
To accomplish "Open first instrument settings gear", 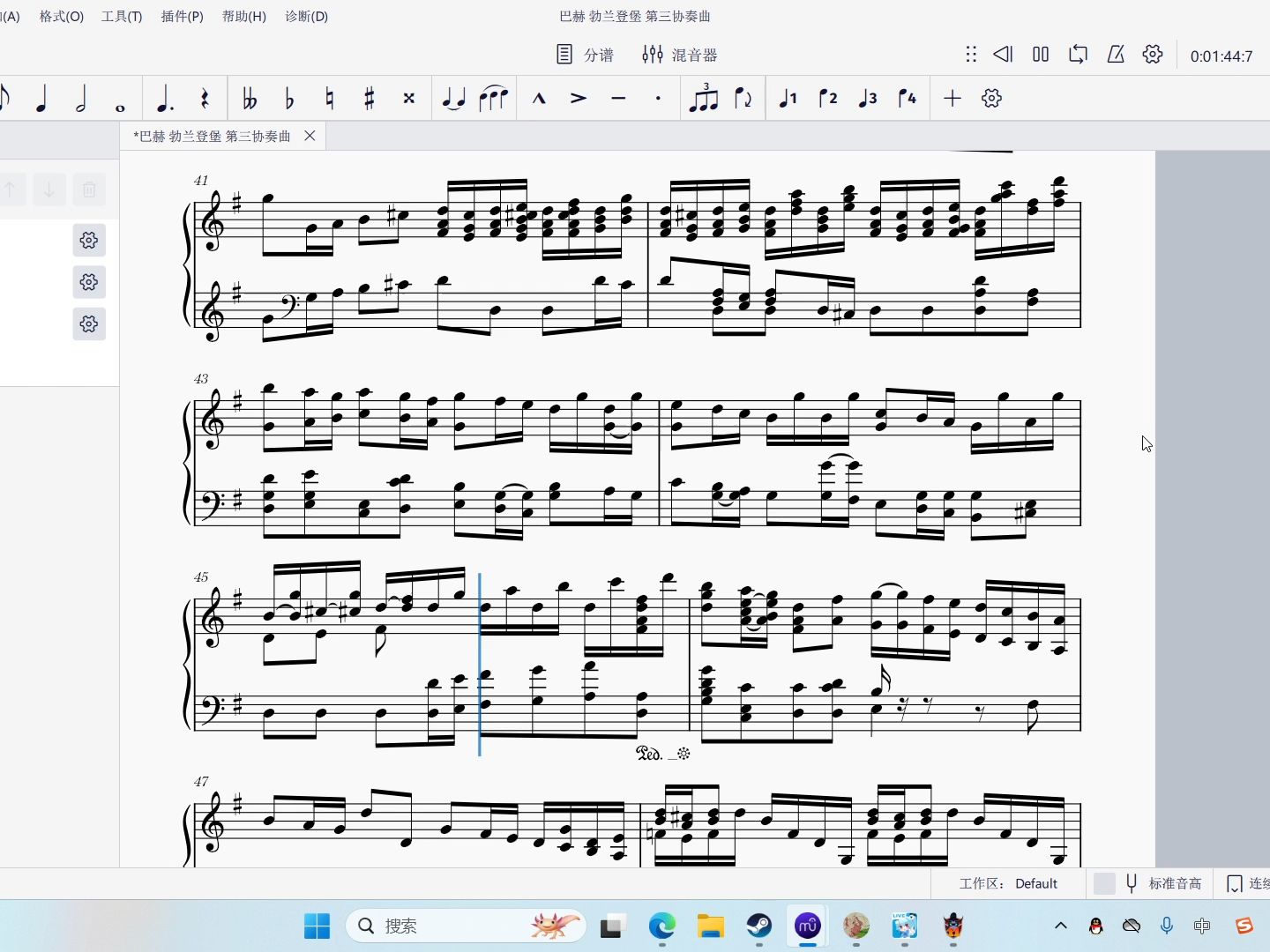I will click(x=89, y=241).
